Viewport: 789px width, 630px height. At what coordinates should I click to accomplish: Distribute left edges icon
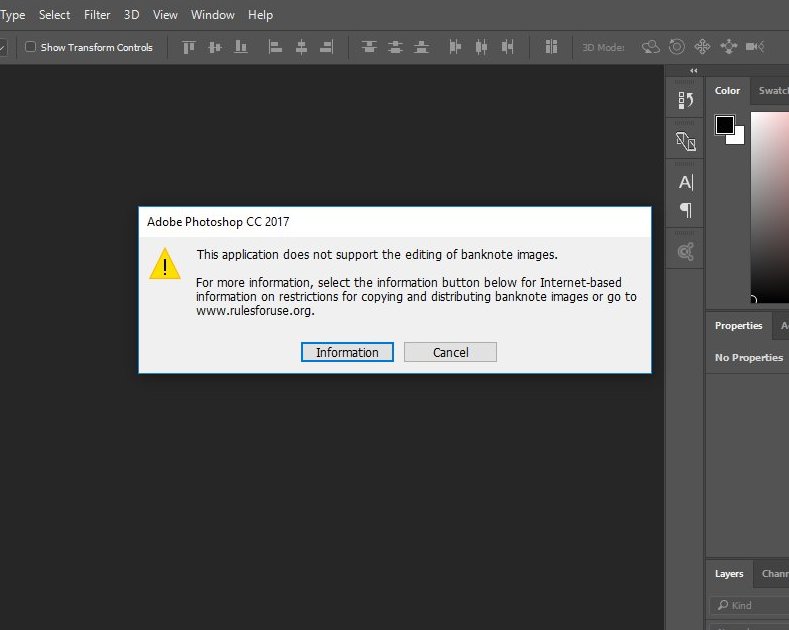click(455, 47)
